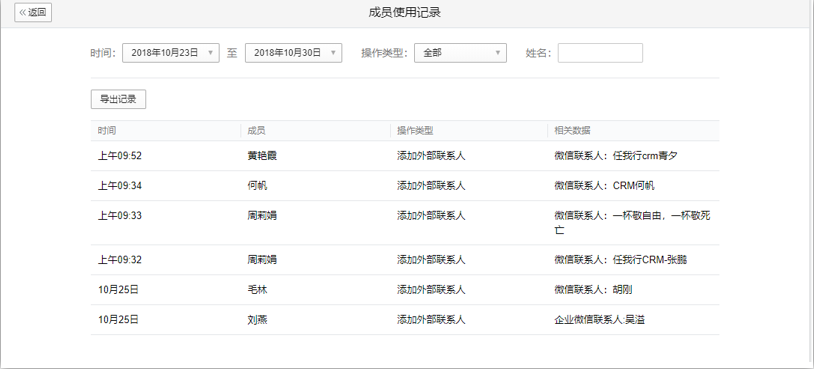Click the 导出记录 export button

tap(118, 99)
